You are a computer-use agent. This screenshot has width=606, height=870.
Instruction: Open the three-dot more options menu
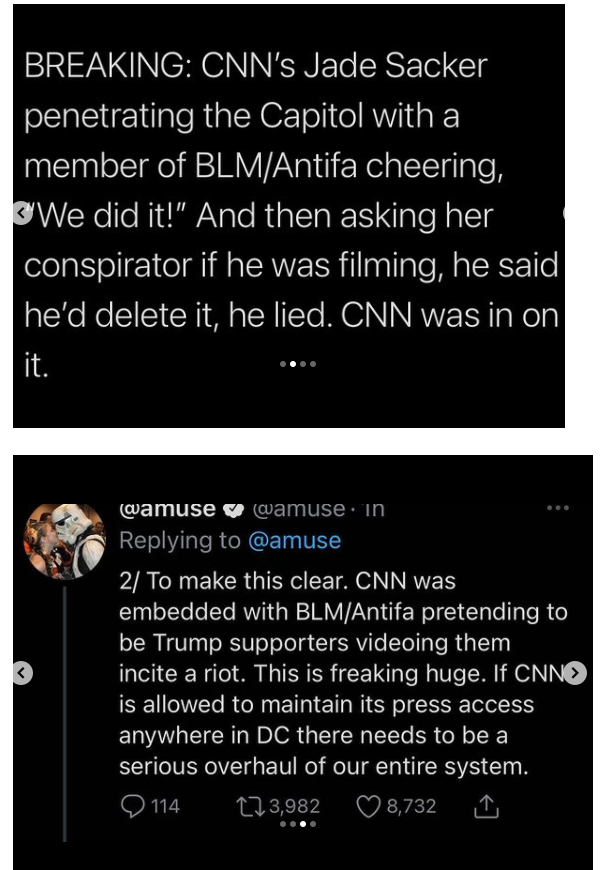coord(556,508)
